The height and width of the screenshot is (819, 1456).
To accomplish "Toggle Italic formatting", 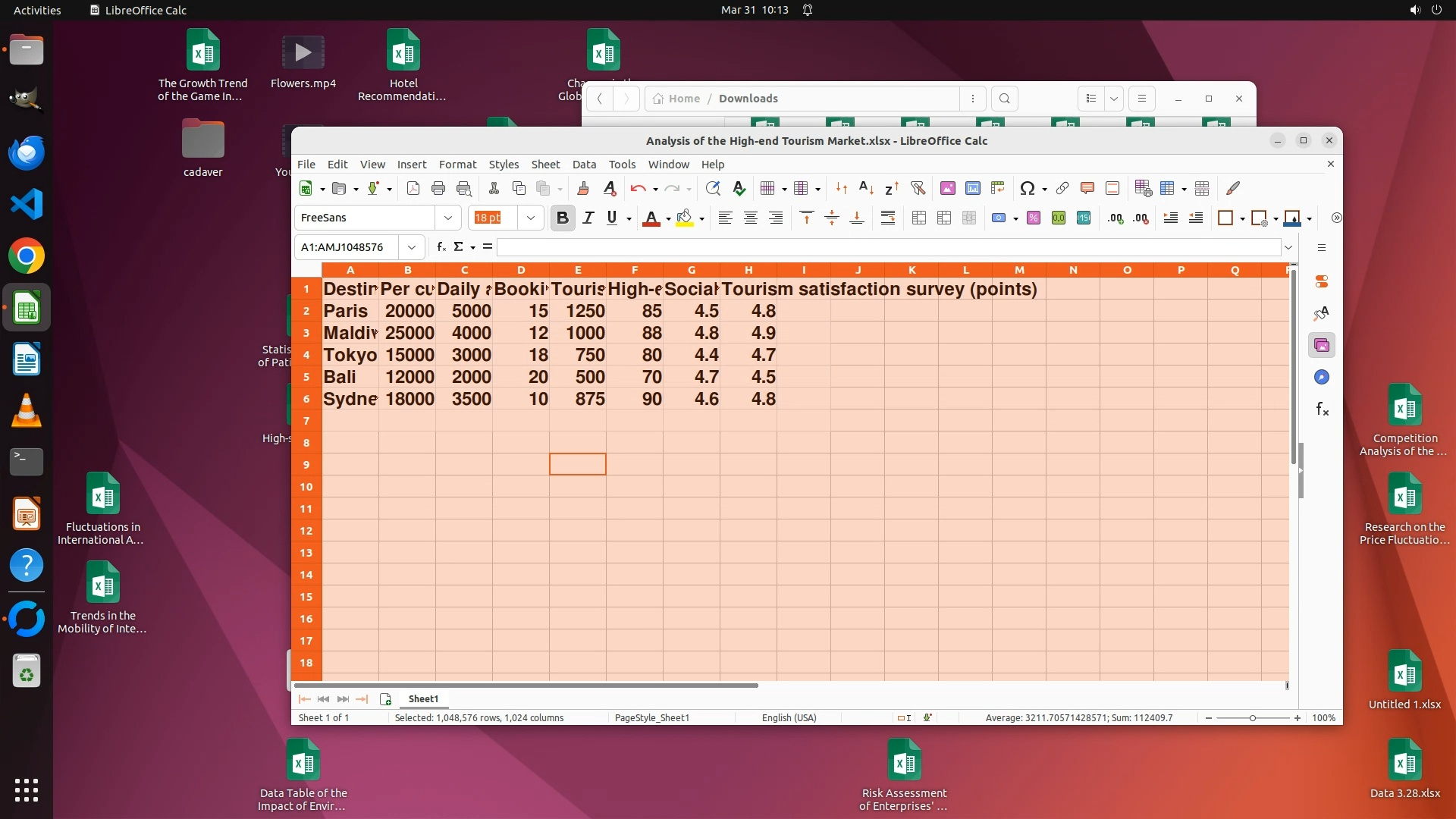I will coord(588,218).
